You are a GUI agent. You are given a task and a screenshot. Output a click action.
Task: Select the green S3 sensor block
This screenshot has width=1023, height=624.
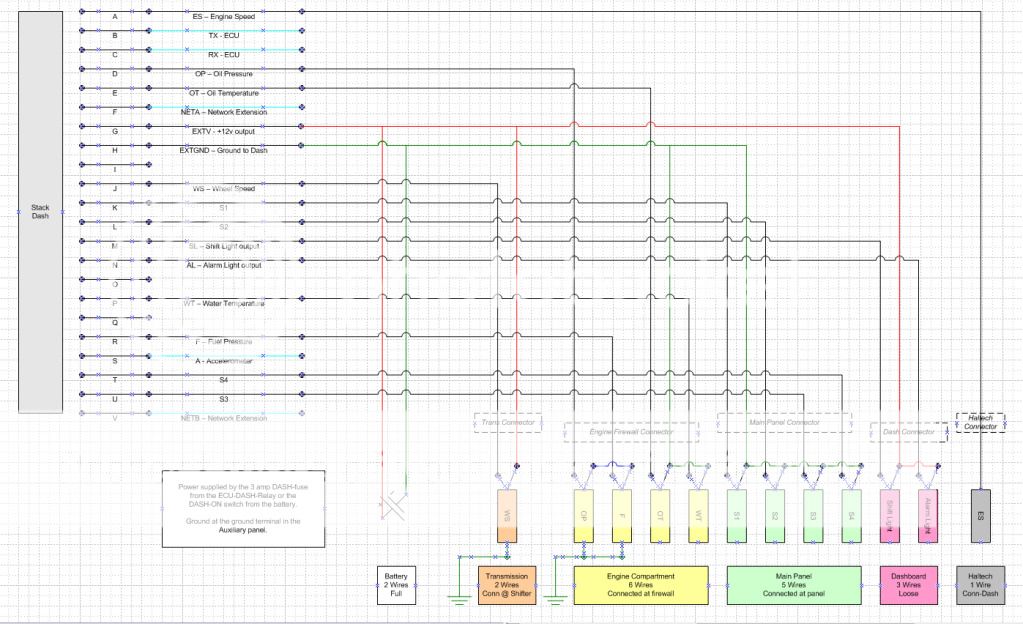(813, 516)
